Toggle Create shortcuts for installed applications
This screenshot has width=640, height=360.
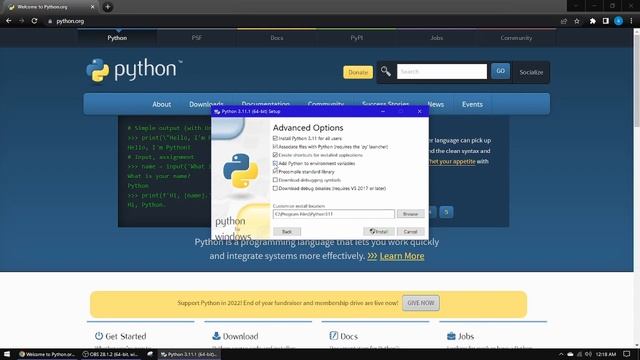tap(275, 155)
